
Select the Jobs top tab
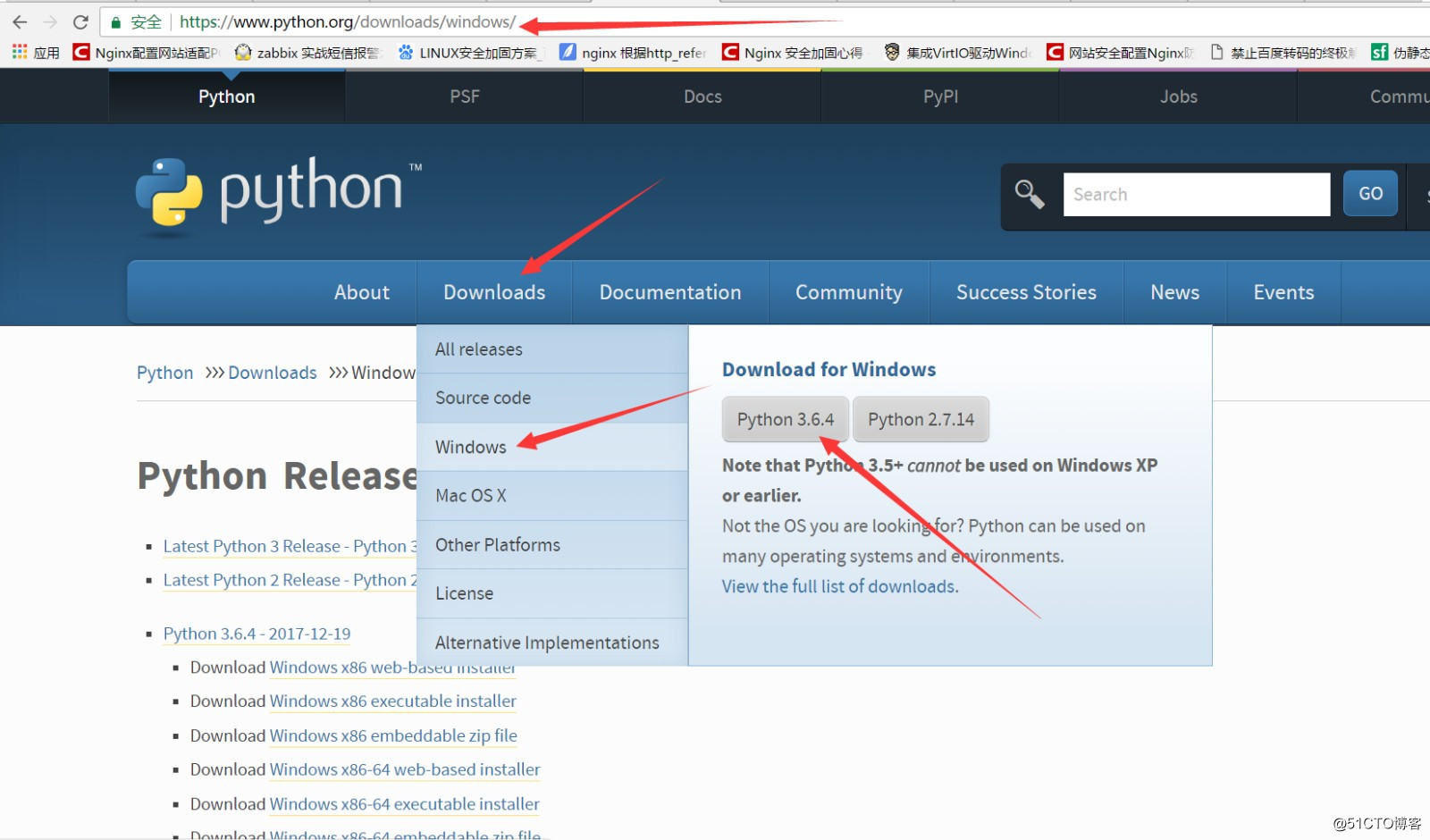click(x=1178, y=97)
